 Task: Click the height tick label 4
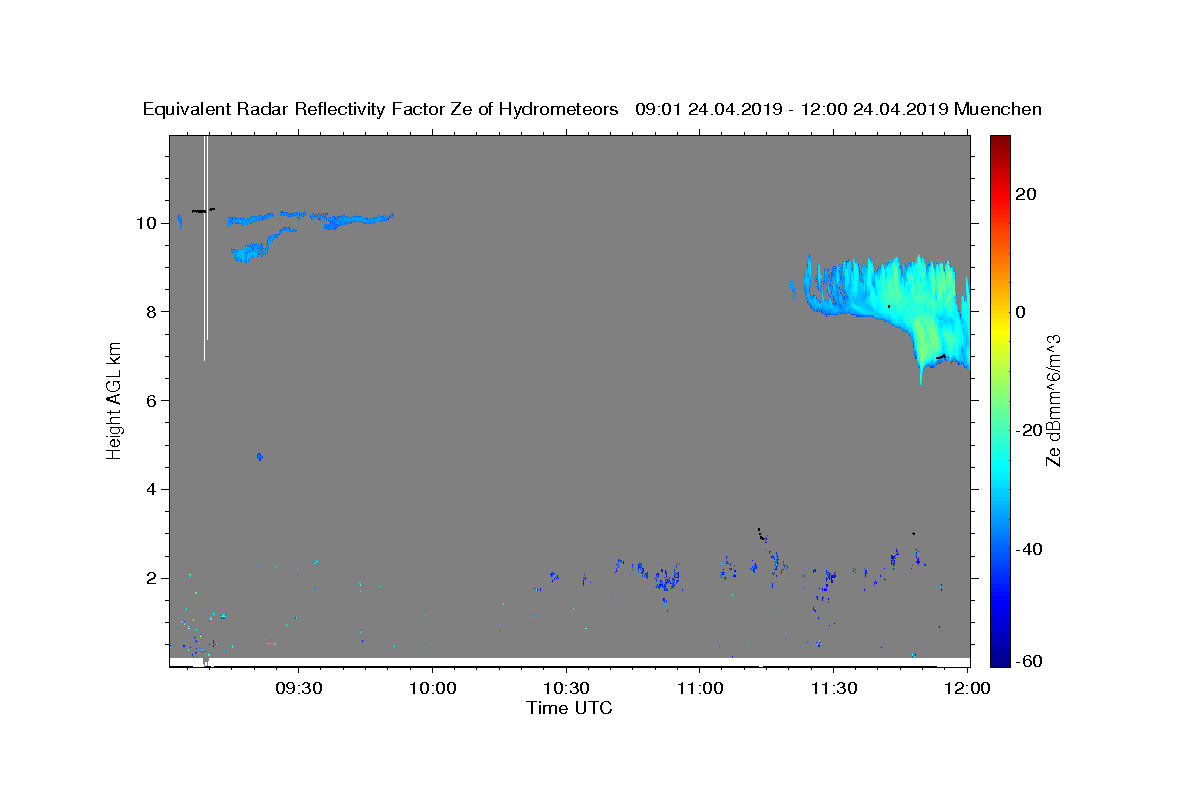(x=153, y=490)
